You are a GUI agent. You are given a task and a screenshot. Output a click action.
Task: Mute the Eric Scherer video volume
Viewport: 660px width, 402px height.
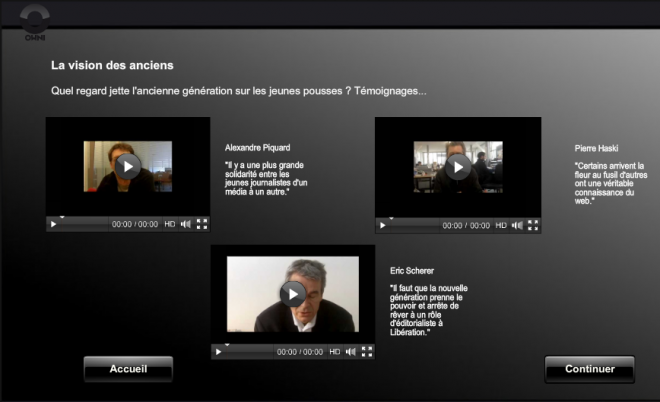pos(350,352)
